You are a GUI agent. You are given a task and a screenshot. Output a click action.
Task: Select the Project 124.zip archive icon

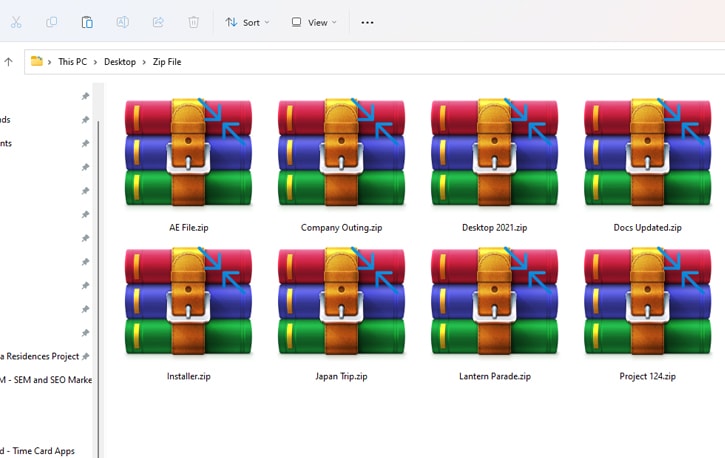647,301
